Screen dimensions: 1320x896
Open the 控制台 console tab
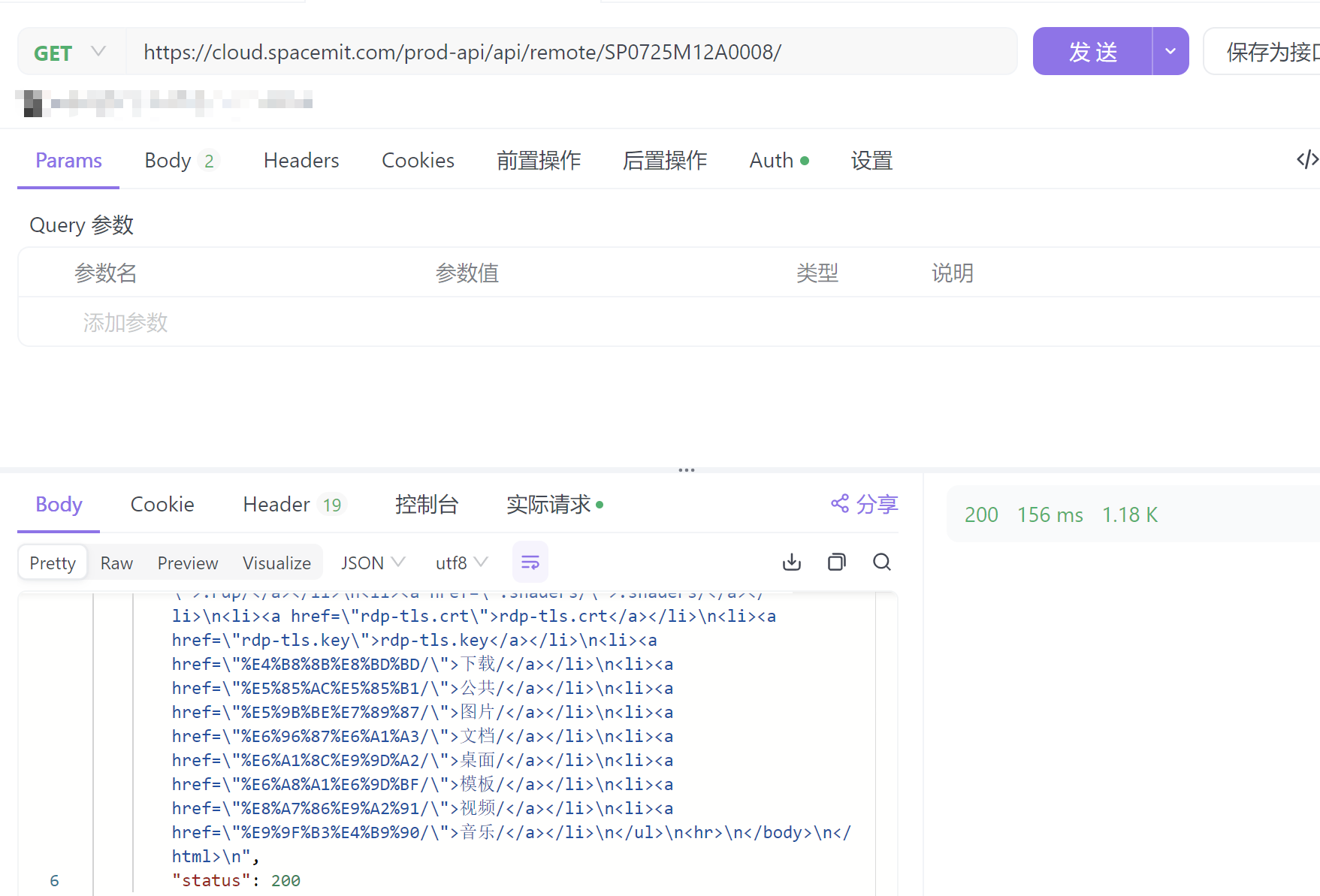[426, 505]
